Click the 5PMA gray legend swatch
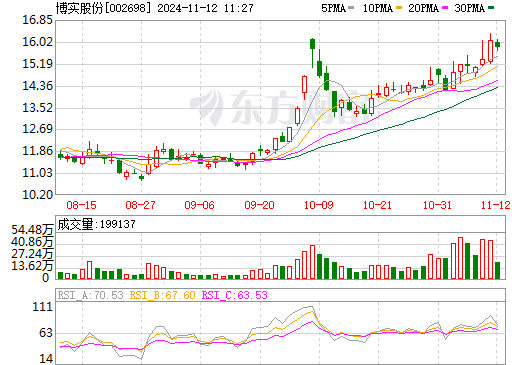This screenshot has width=520, height=365. 351,8
